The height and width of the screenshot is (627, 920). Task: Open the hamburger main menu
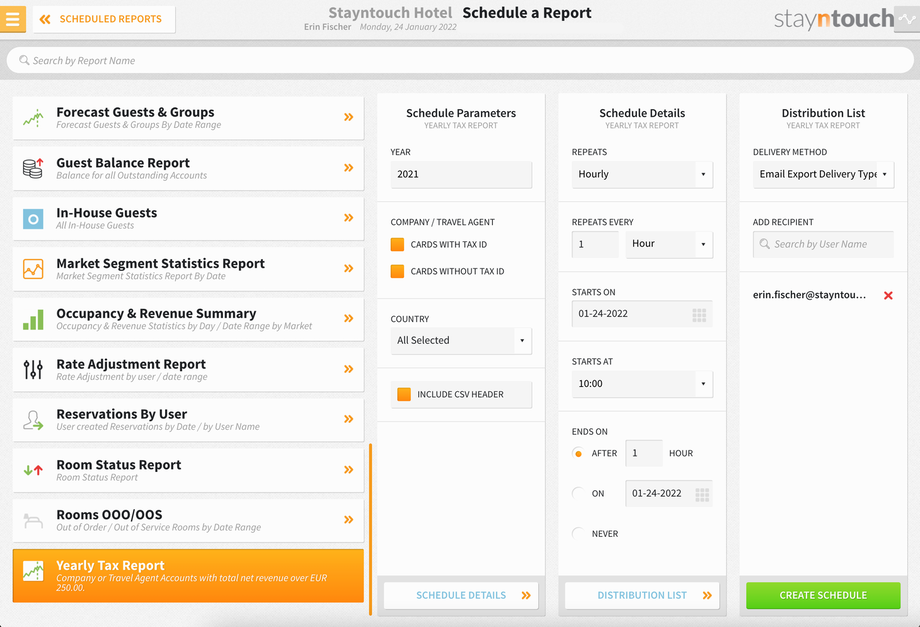12,19
